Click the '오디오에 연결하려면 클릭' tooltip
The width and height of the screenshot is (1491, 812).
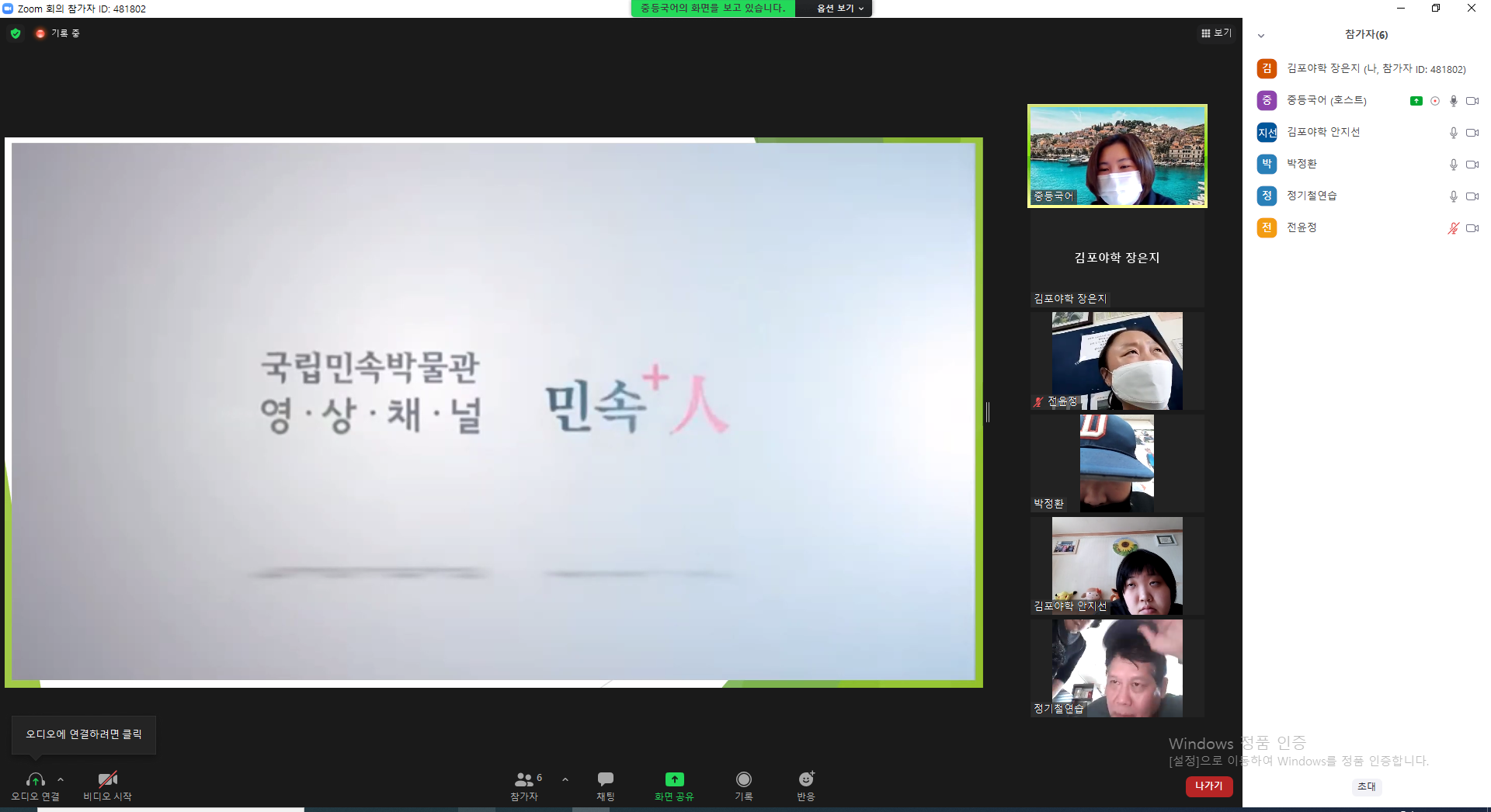tap(84, 734)
